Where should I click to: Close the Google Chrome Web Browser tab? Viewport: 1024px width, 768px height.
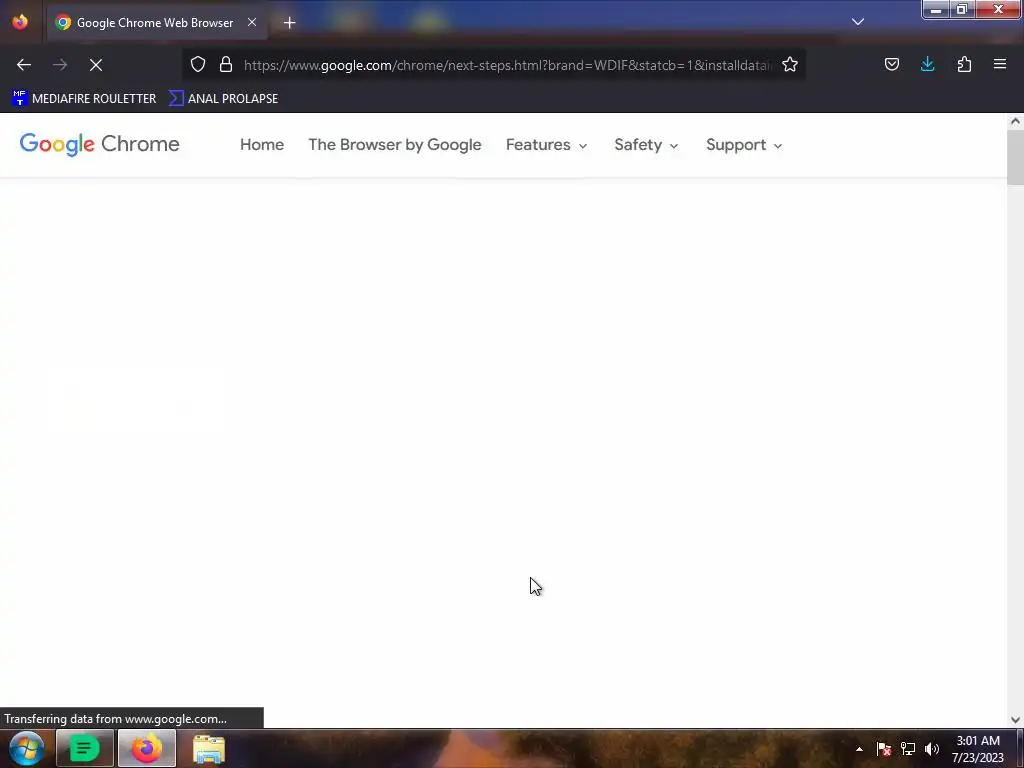(251, 22)
